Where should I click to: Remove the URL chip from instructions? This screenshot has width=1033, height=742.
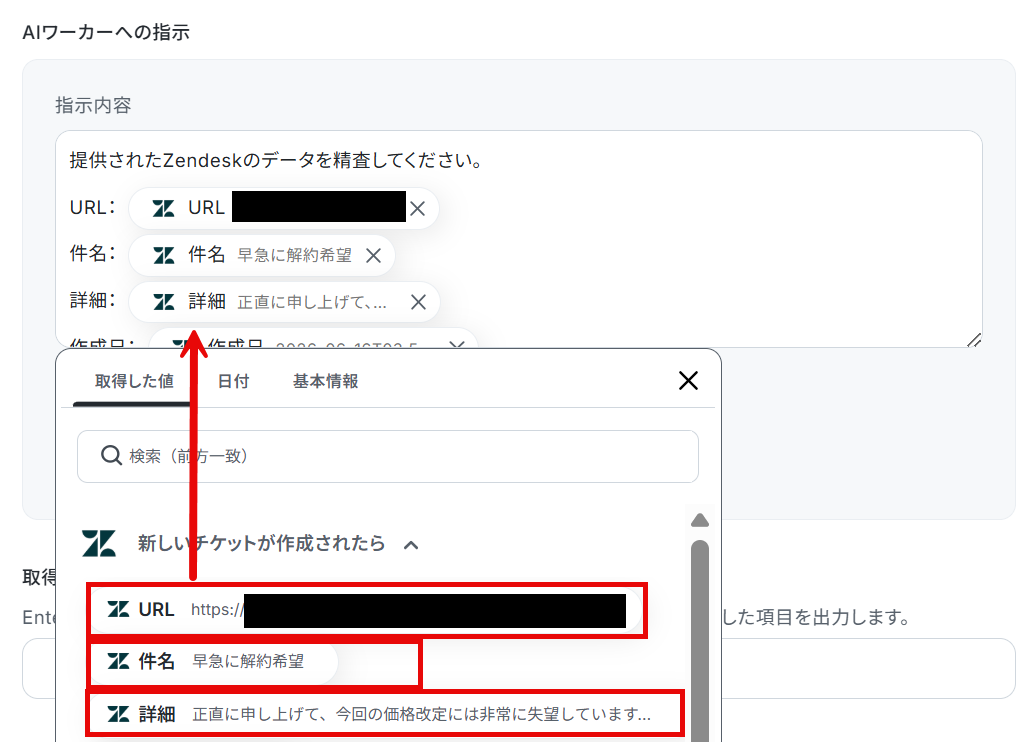click(418, 209)
